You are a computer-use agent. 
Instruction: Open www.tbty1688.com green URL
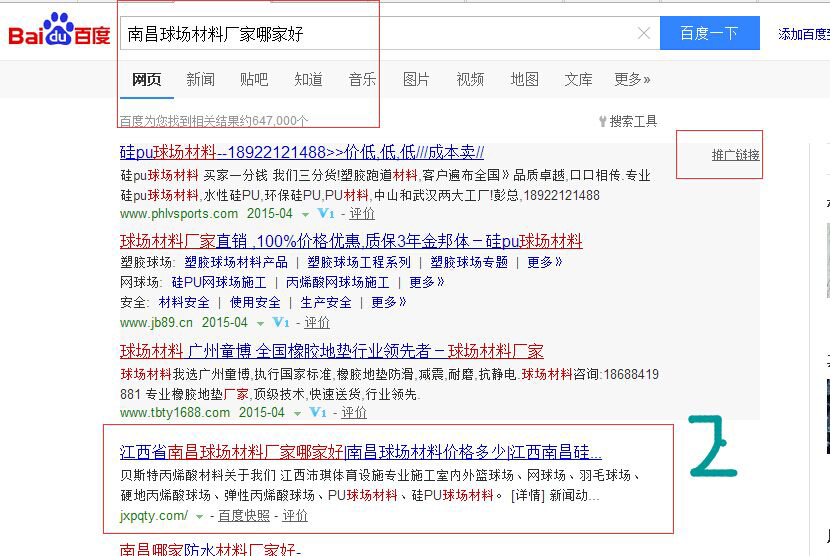(x=175, y=412)
